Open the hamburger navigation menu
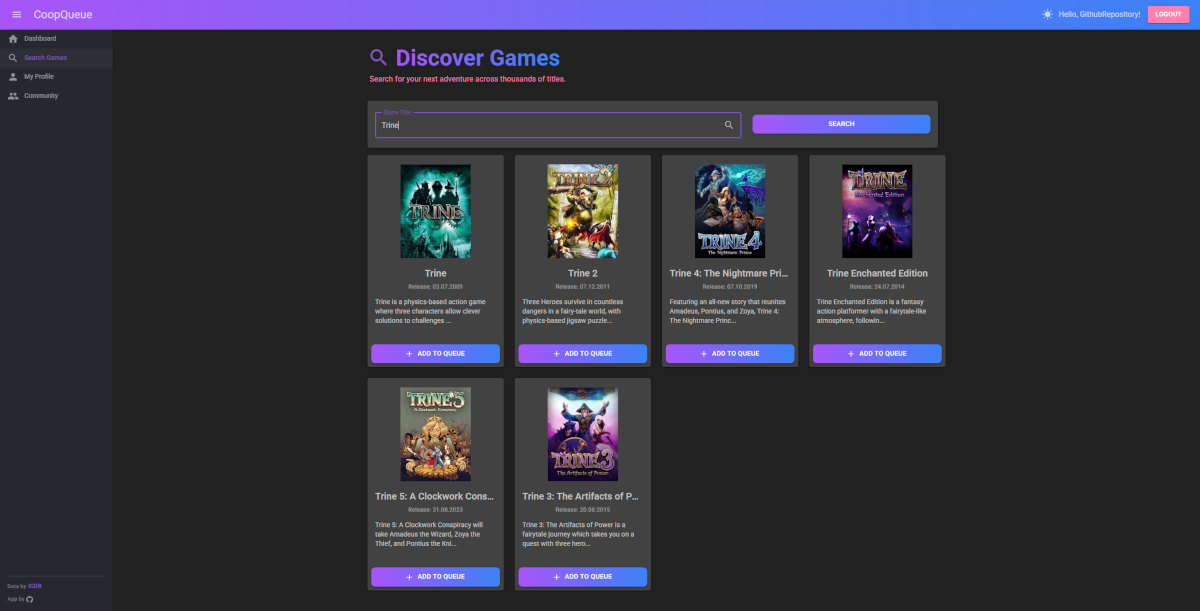Image resolution: width=1200 pixels, height=611 pixels. coord(16,14)
